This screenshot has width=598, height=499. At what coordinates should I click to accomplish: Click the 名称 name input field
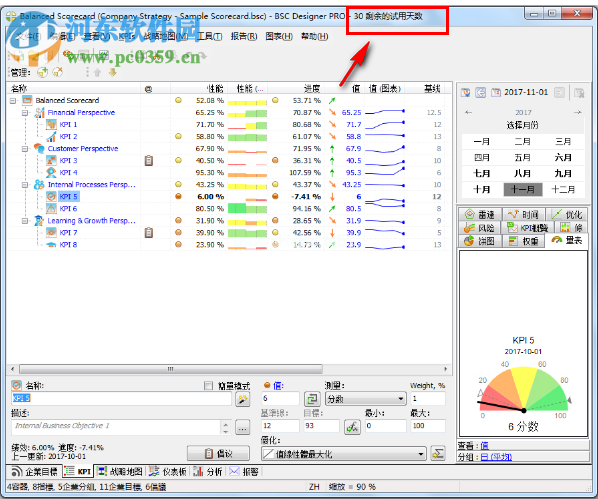point(121,399)
